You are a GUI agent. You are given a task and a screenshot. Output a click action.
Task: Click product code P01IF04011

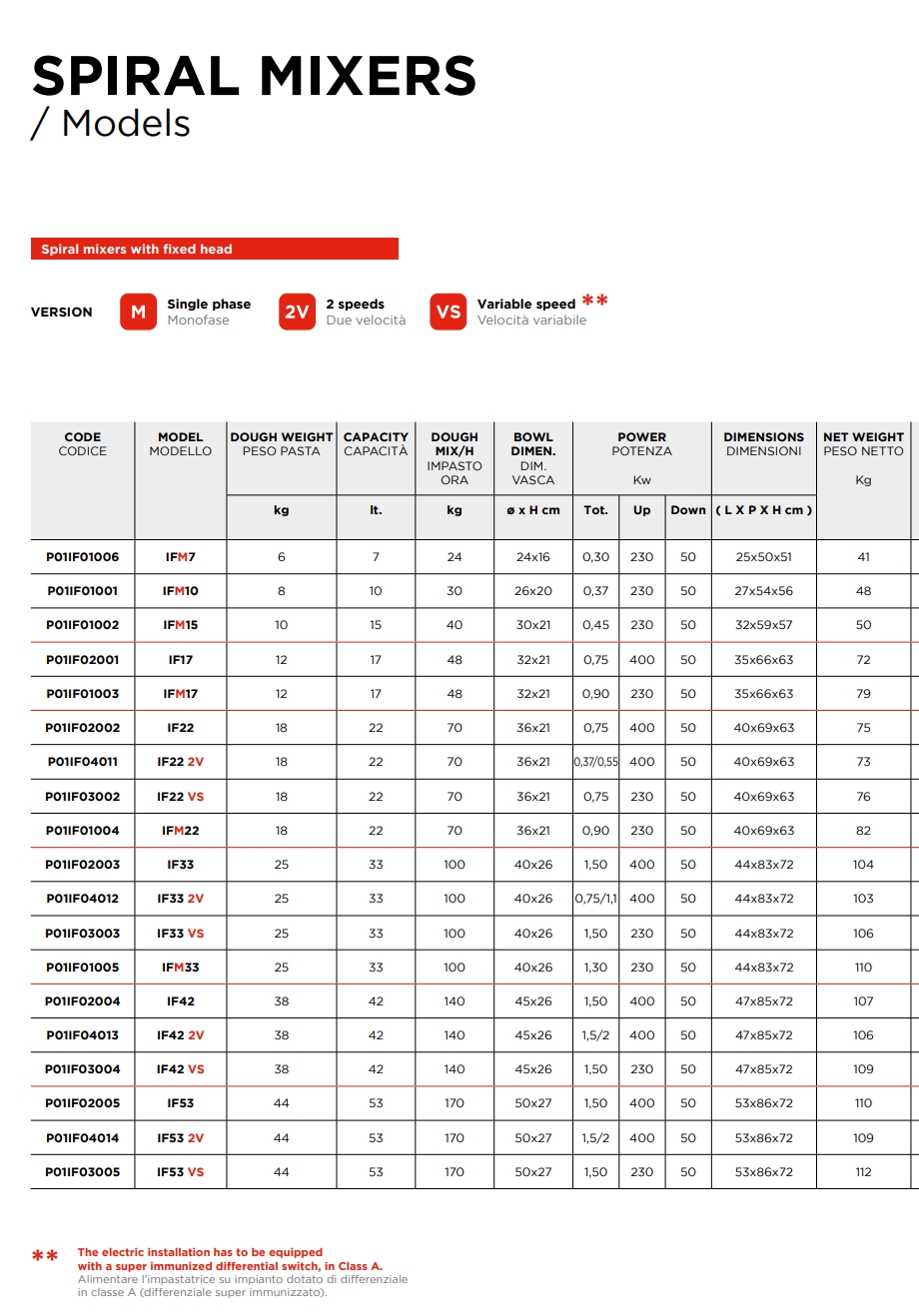(x=83, y=762)
